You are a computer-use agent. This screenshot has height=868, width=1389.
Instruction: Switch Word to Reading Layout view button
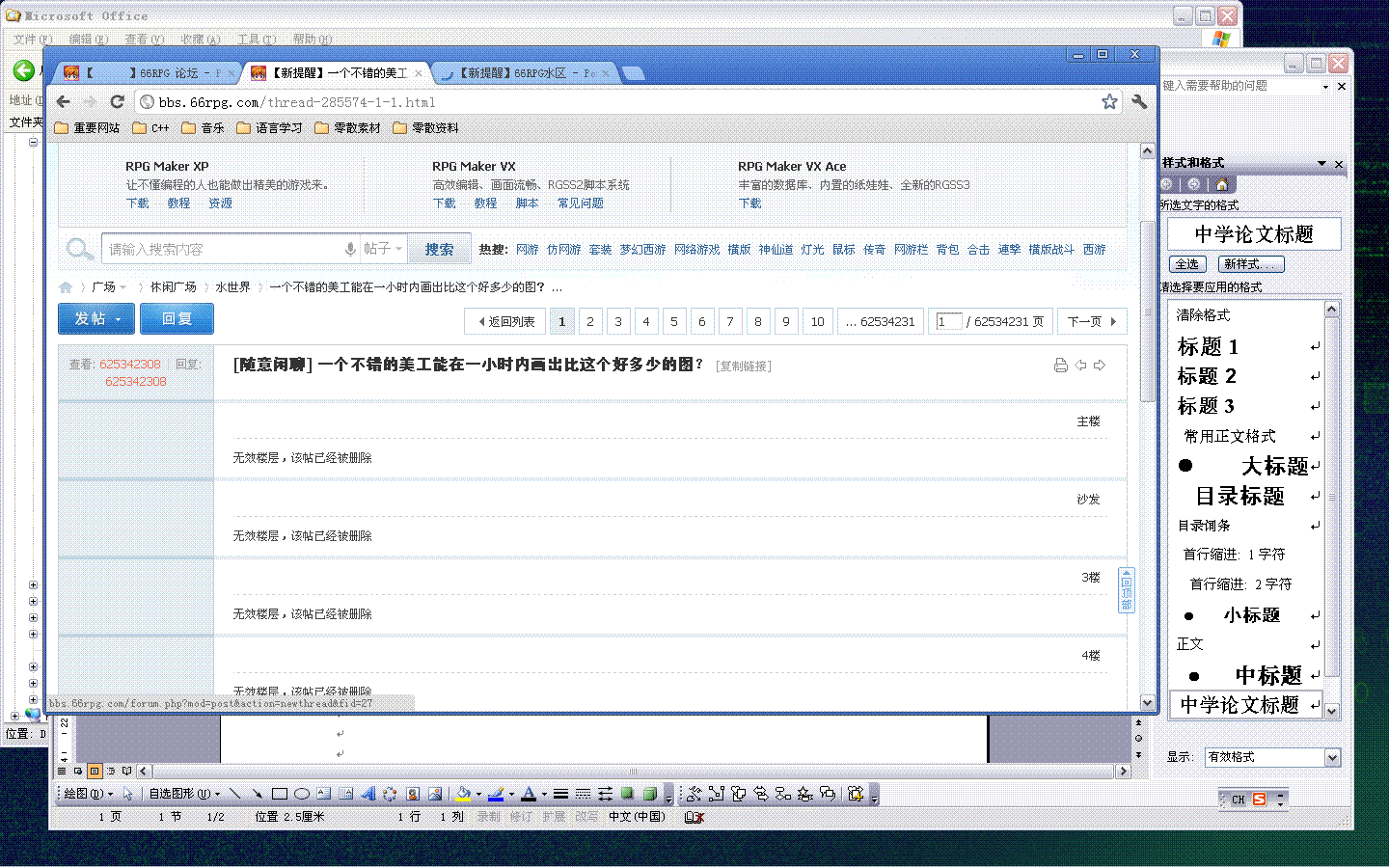click(x=126, y=771)
